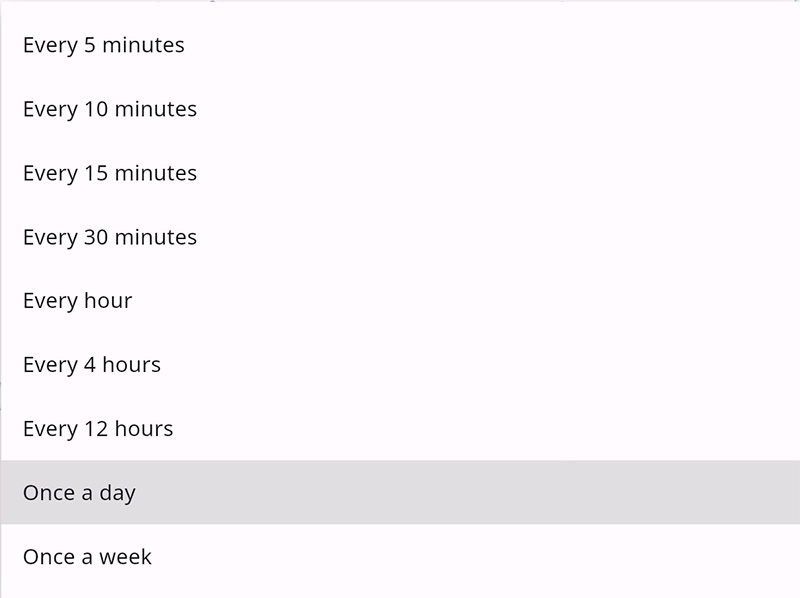Pick the "Every 15 minutes" interval
Screen dimensions: 800x598
(x=110, y=173)
